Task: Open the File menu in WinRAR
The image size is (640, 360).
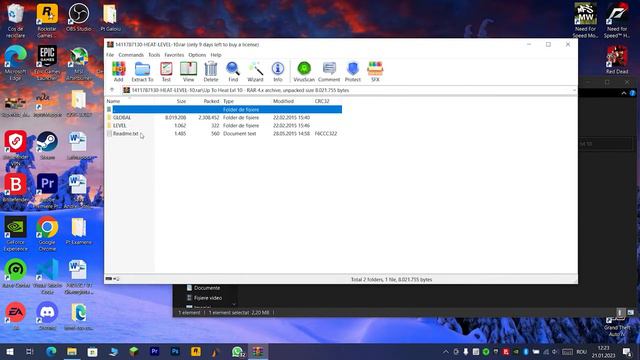Action: [x=110, y=55]
